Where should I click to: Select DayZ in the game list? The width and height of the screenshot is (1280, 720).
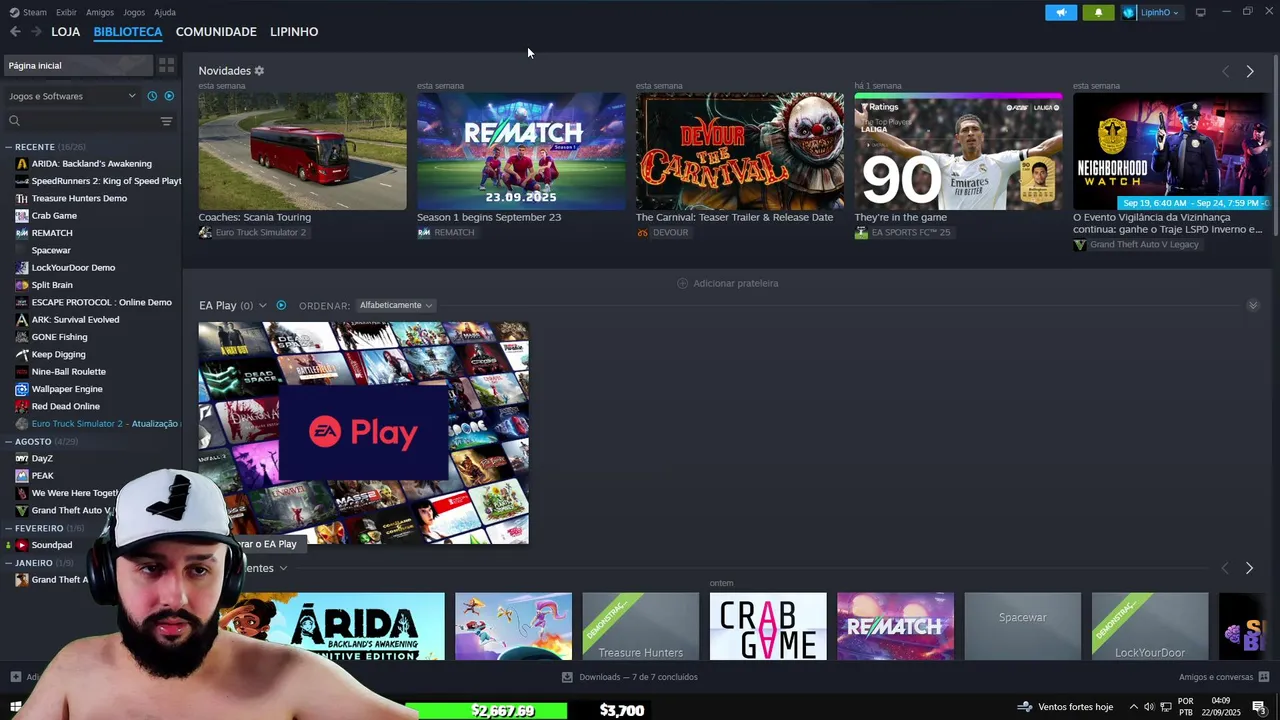[42, 459]
